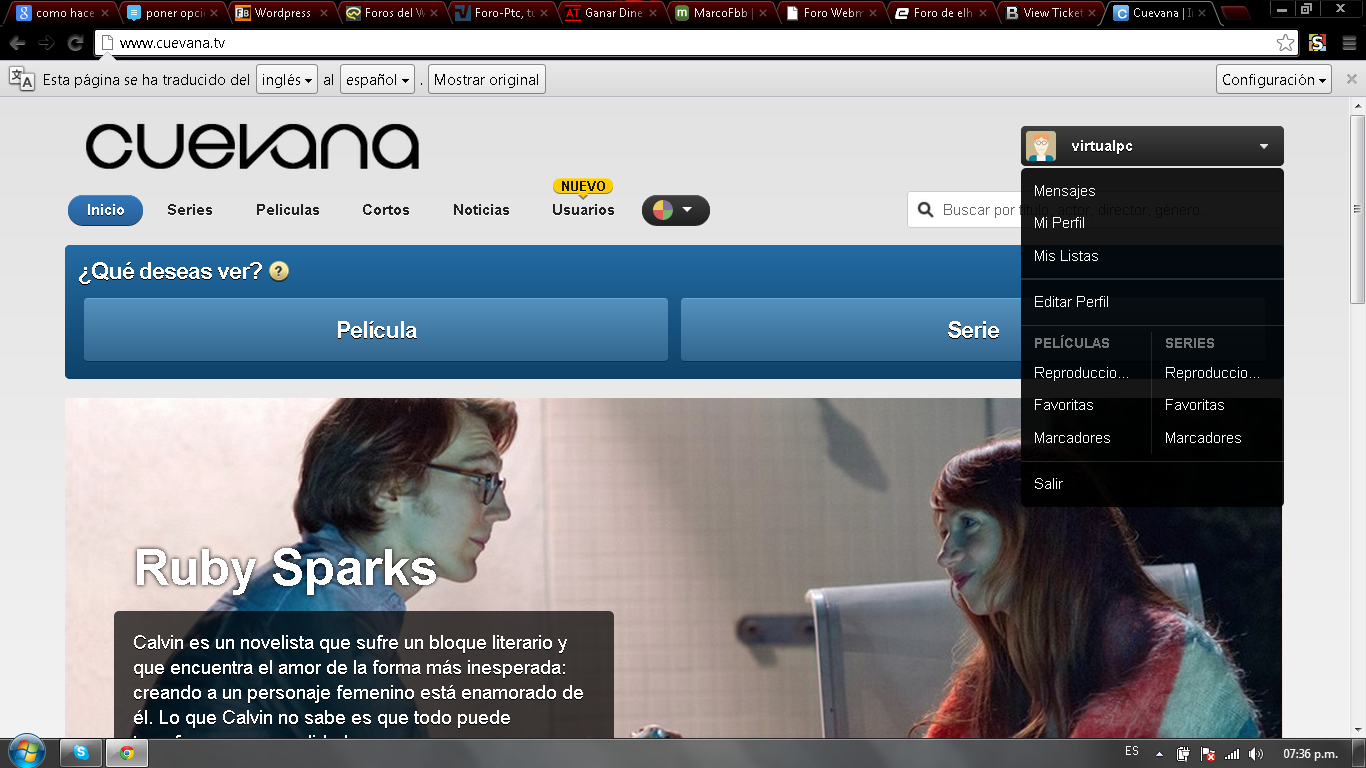Open the Windows Start menu
Viewport: 1366px width, 768px height.
pyautogui.click(x=26, y=752)
